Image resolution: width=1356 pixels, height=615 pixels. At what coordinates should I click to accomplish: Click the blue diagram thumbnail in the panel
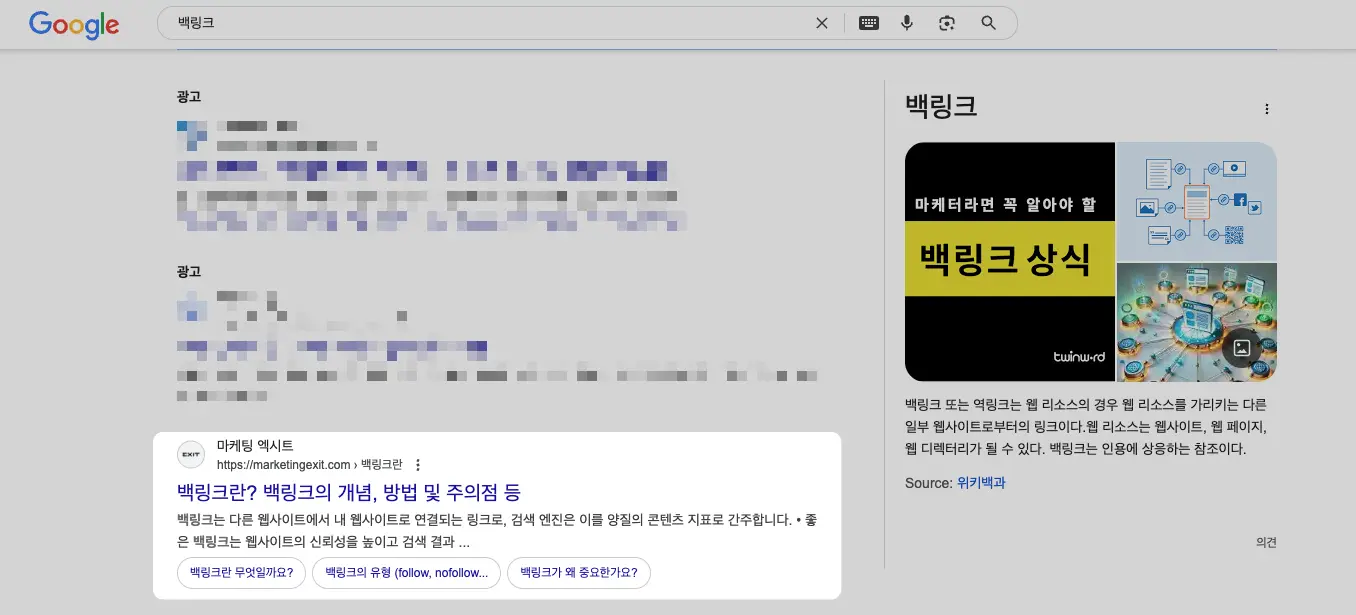pos(1196,201)
